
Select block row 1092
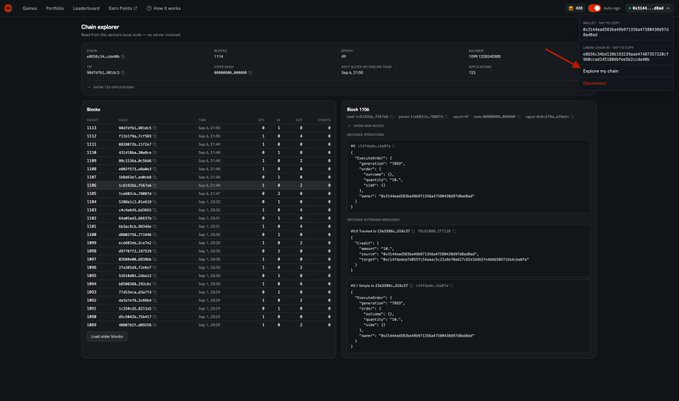(x=209, y=300)
